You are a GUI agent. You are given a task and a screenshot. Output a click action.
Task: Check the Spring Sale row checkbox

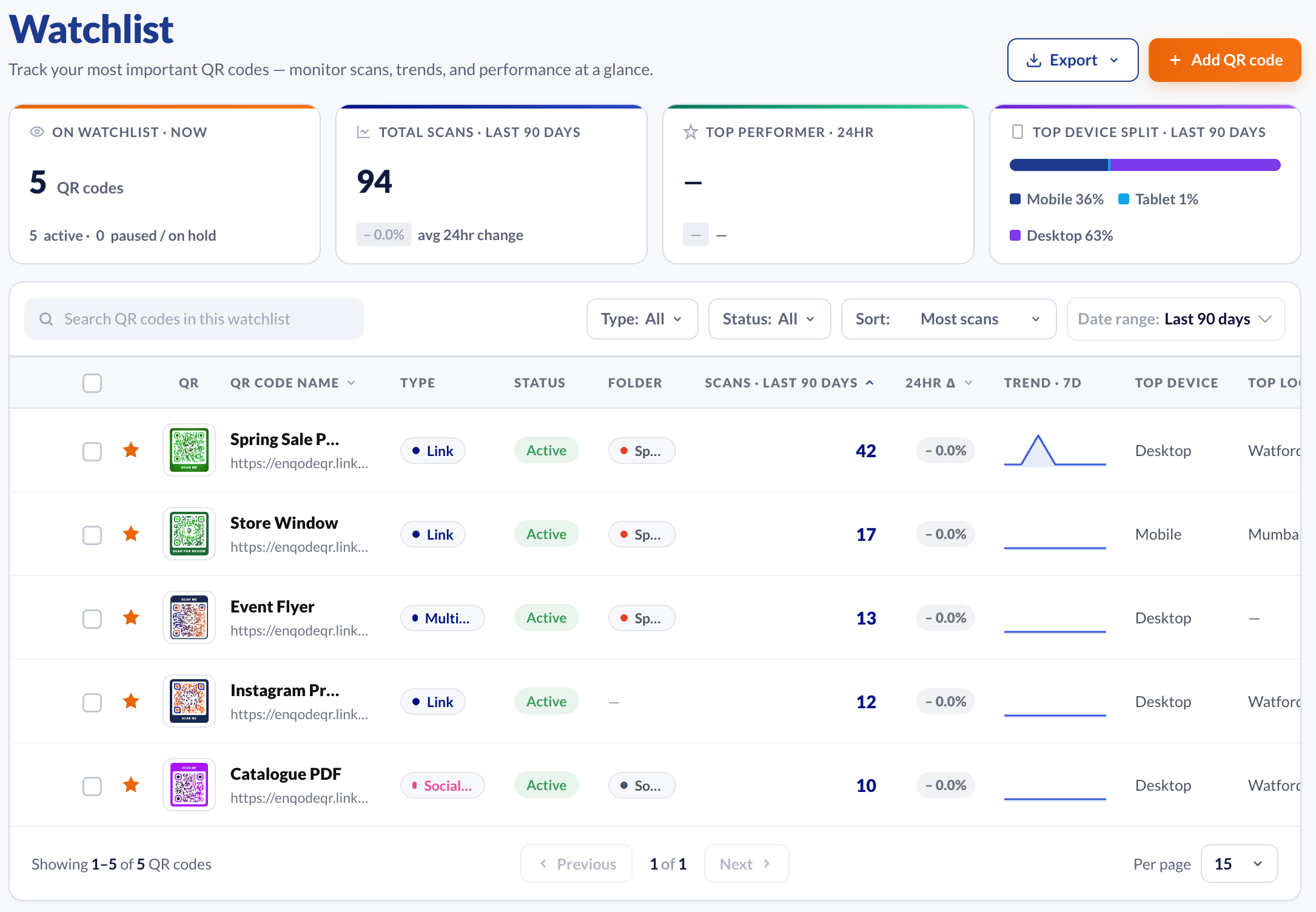coord(92,451)
